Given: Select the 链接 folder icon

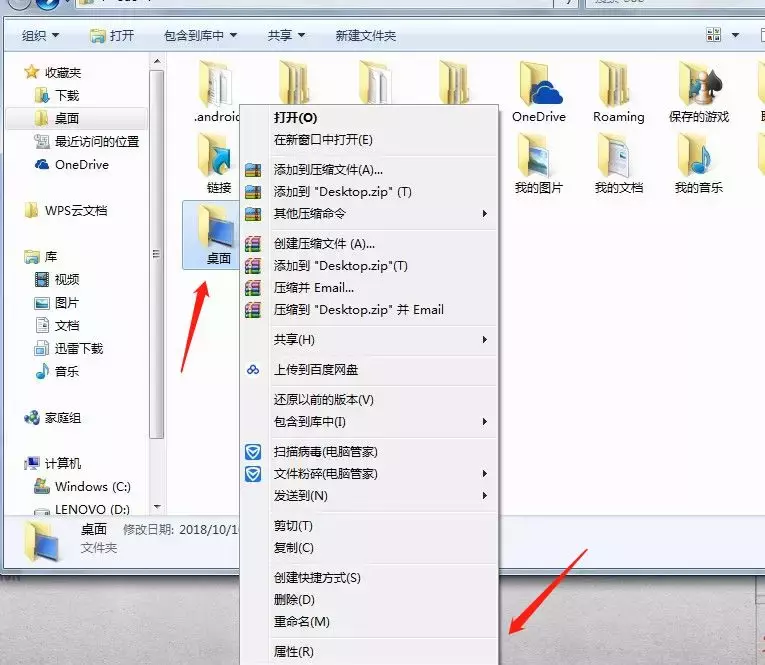Looking at the screenshot, I should coord(215,155).
